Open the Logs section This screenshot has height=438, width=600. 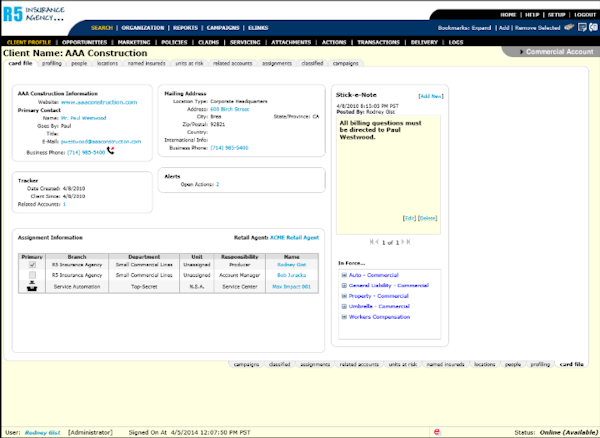tap(456, 42)
